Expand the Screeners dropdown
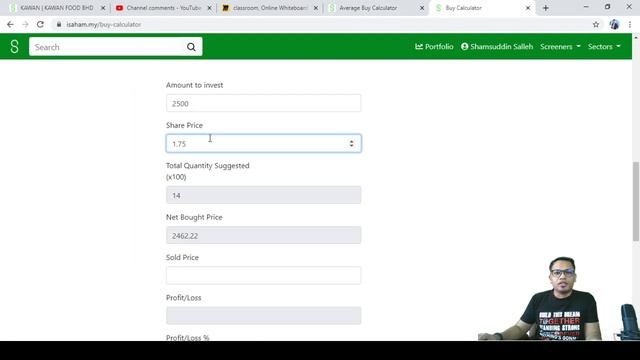 coord(560,47)
